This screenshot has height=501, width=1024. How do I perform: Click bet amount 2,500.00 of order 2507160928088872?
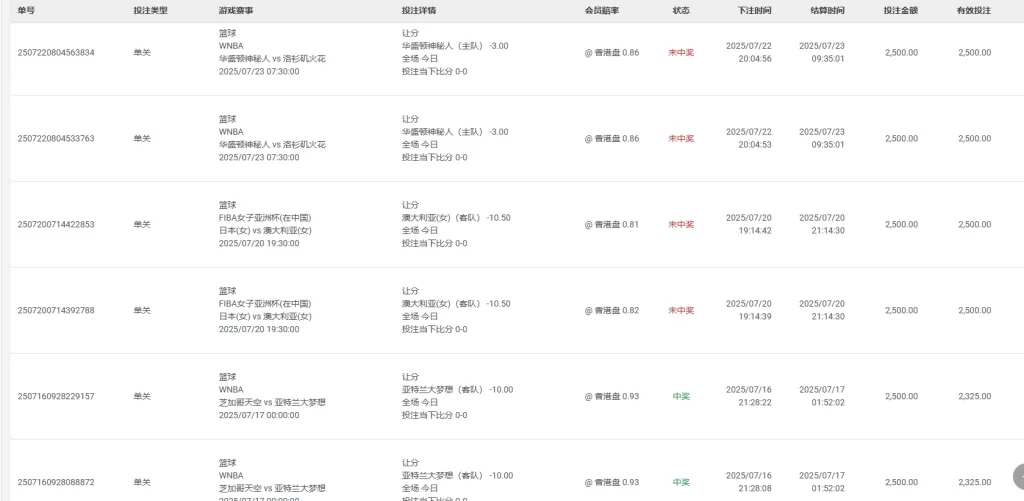coord(901,482)
